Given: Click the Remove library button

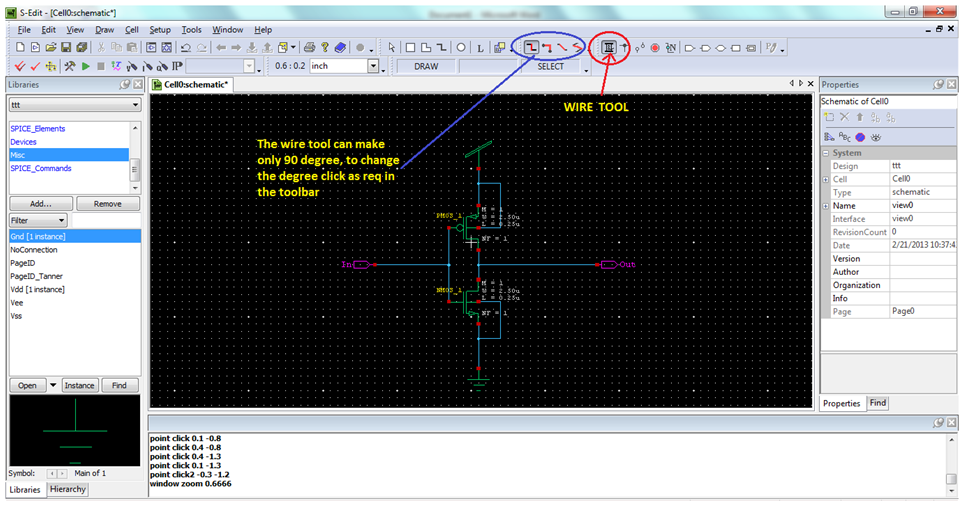Looking at the screenshot, I should (x=107, y=204).
